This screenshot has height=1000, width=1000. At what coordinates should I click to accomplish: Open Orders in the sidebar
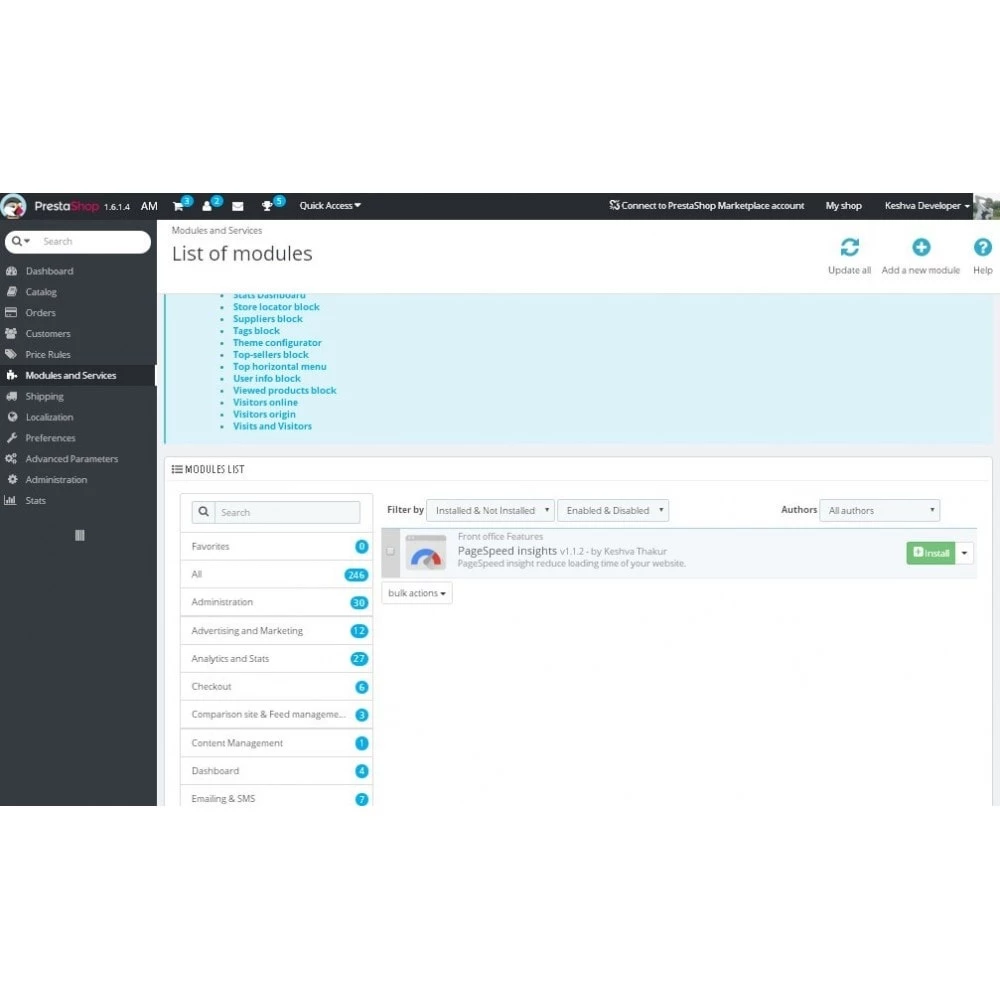point(40,312)
